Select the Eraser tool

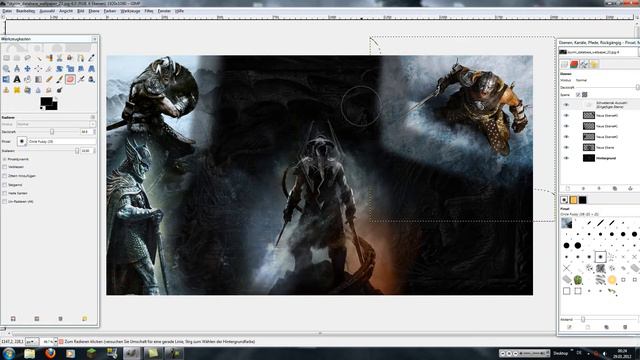pos(70,79)
